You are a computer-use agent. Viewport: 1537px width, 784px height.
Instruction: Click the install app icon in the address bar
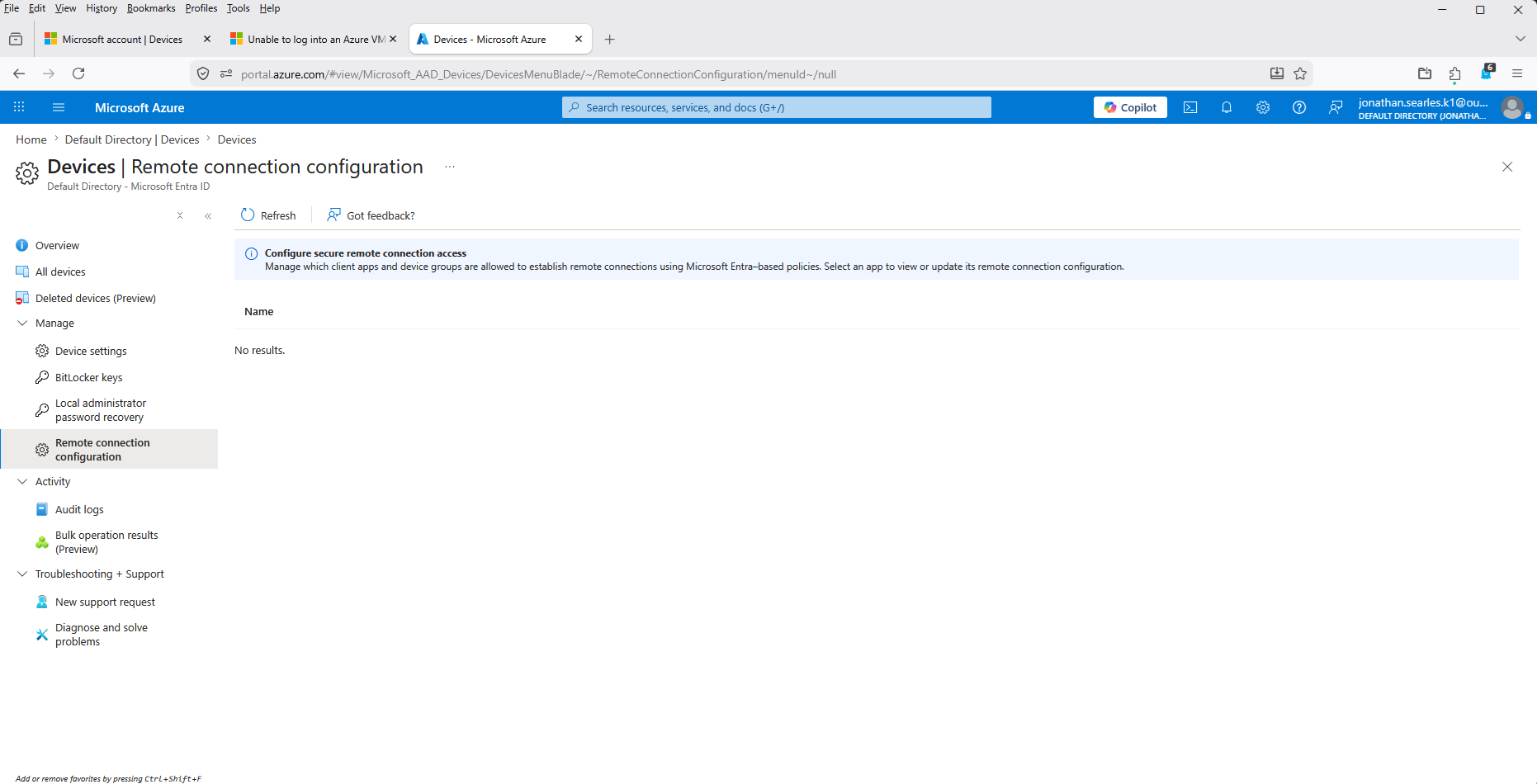pos(1277,73)
